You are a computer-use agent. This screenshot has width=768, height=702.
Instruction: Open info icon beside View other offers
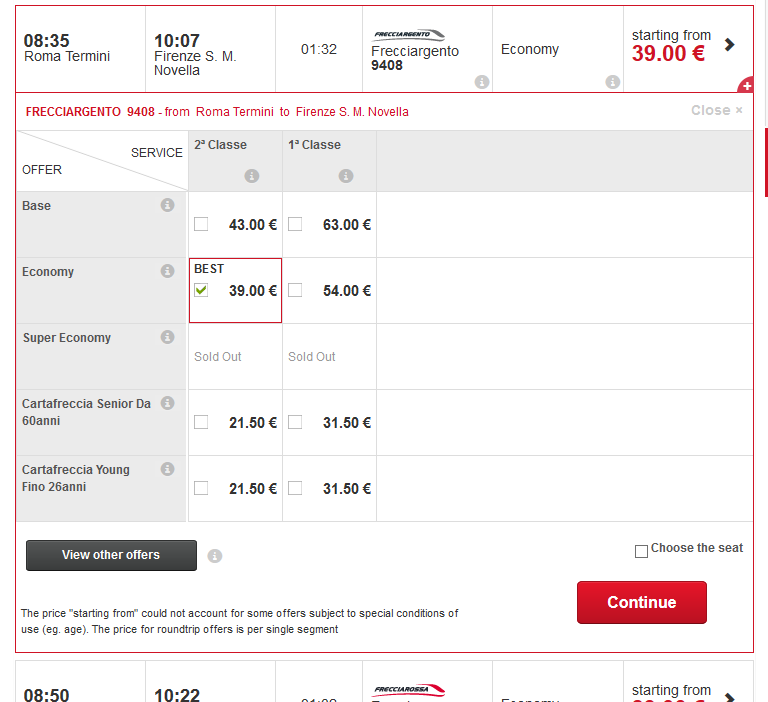pos(215,556)
